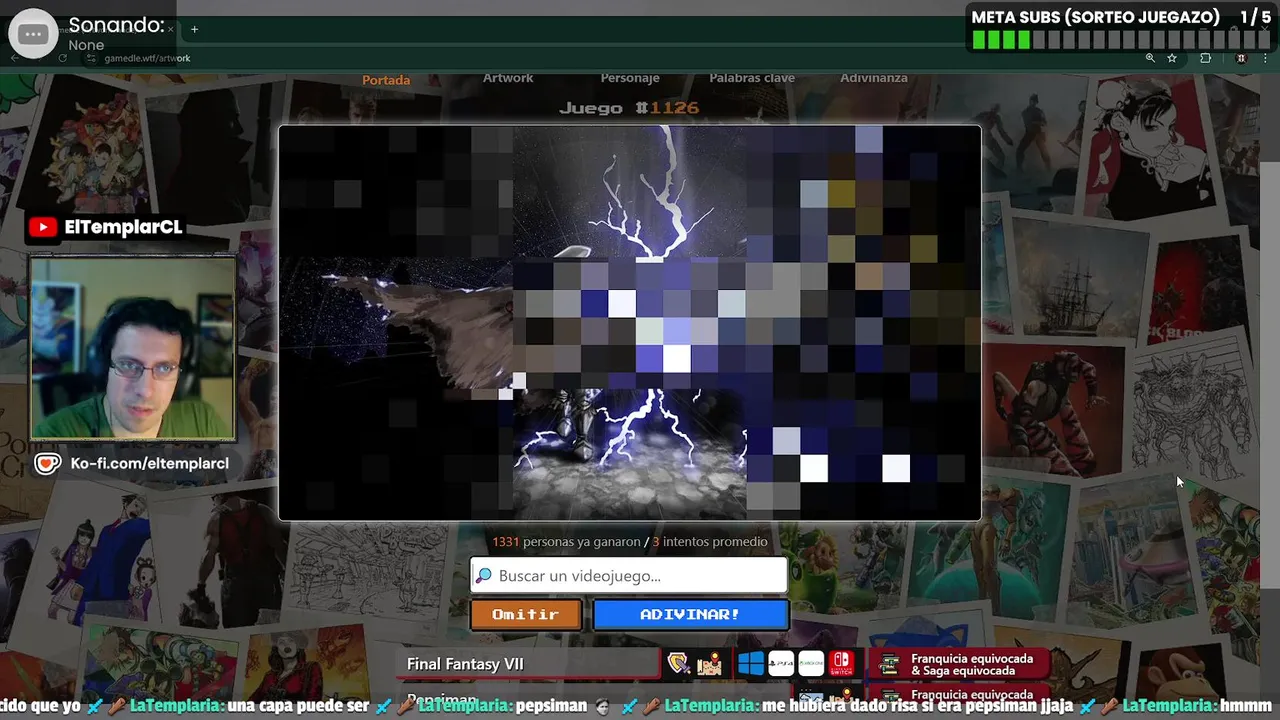Bookmark this page with the star icon
1280x720 pixels.
click(x=1172, y=58)
